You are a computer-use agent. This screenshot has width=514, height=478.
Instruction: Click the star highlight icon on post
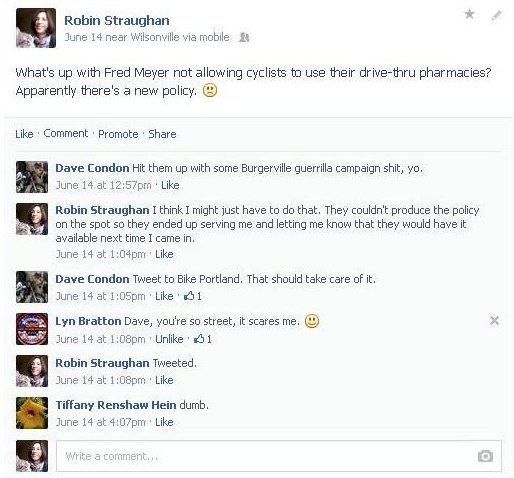(x=469, y=14)
